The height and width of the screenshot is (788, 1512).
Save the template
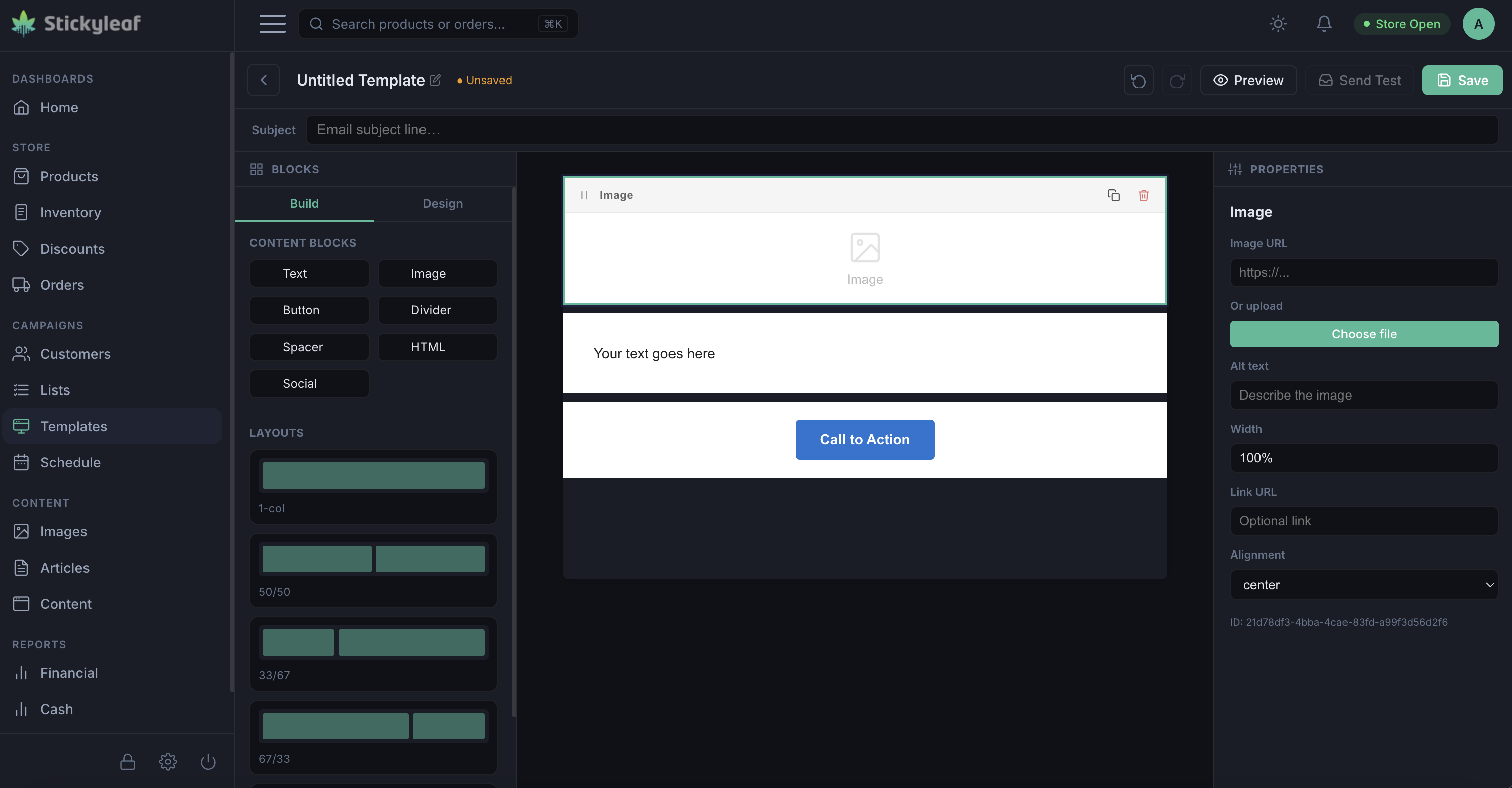[1462, 80]
